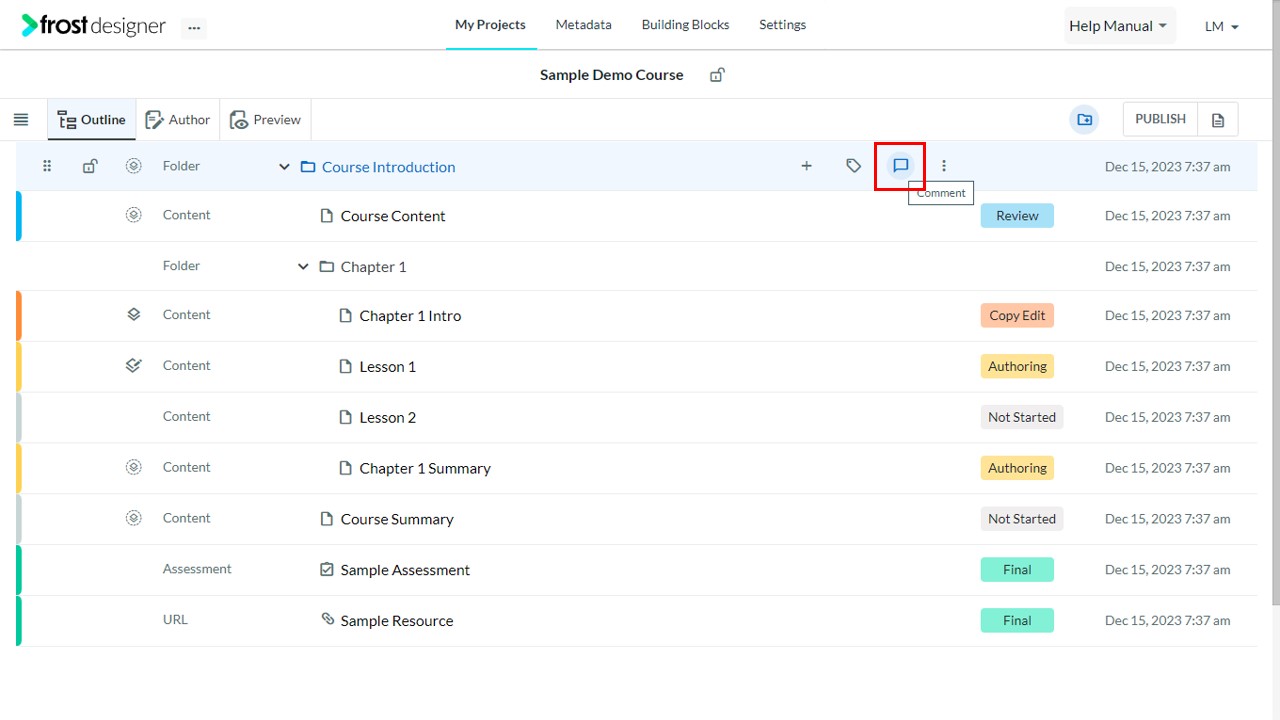Screen dimensions: 1280x720
Task: Switch to Author view
Action: (178, 120)
